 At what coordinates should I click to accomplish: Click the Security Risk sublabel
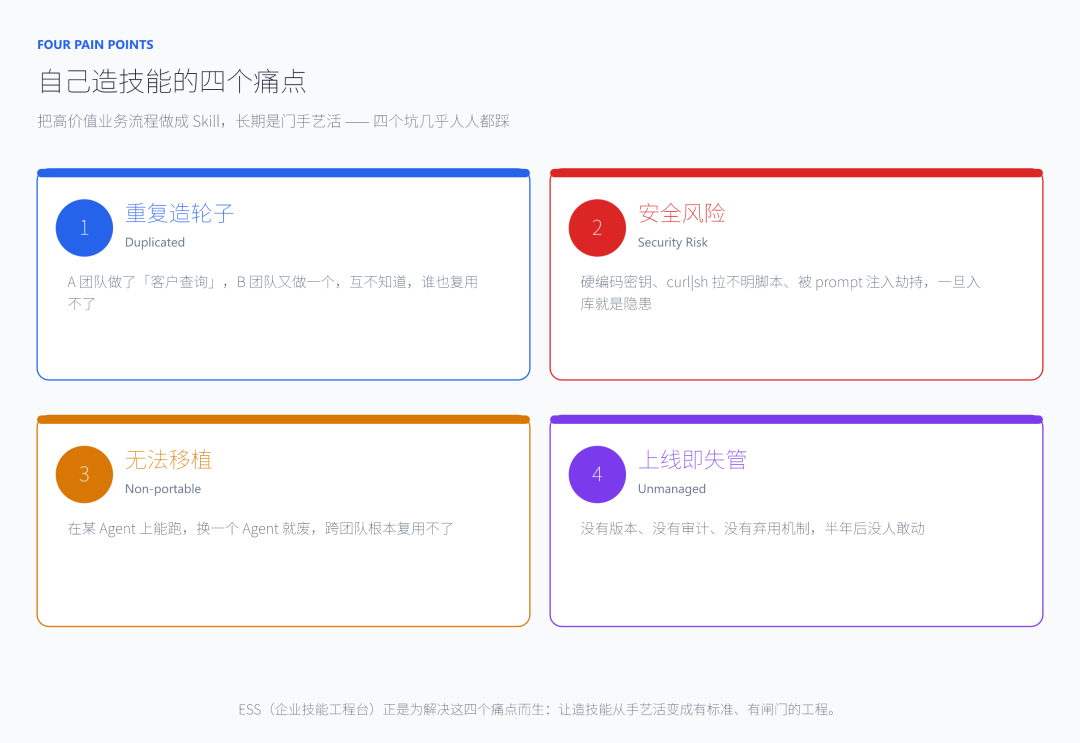click(673, 242)
